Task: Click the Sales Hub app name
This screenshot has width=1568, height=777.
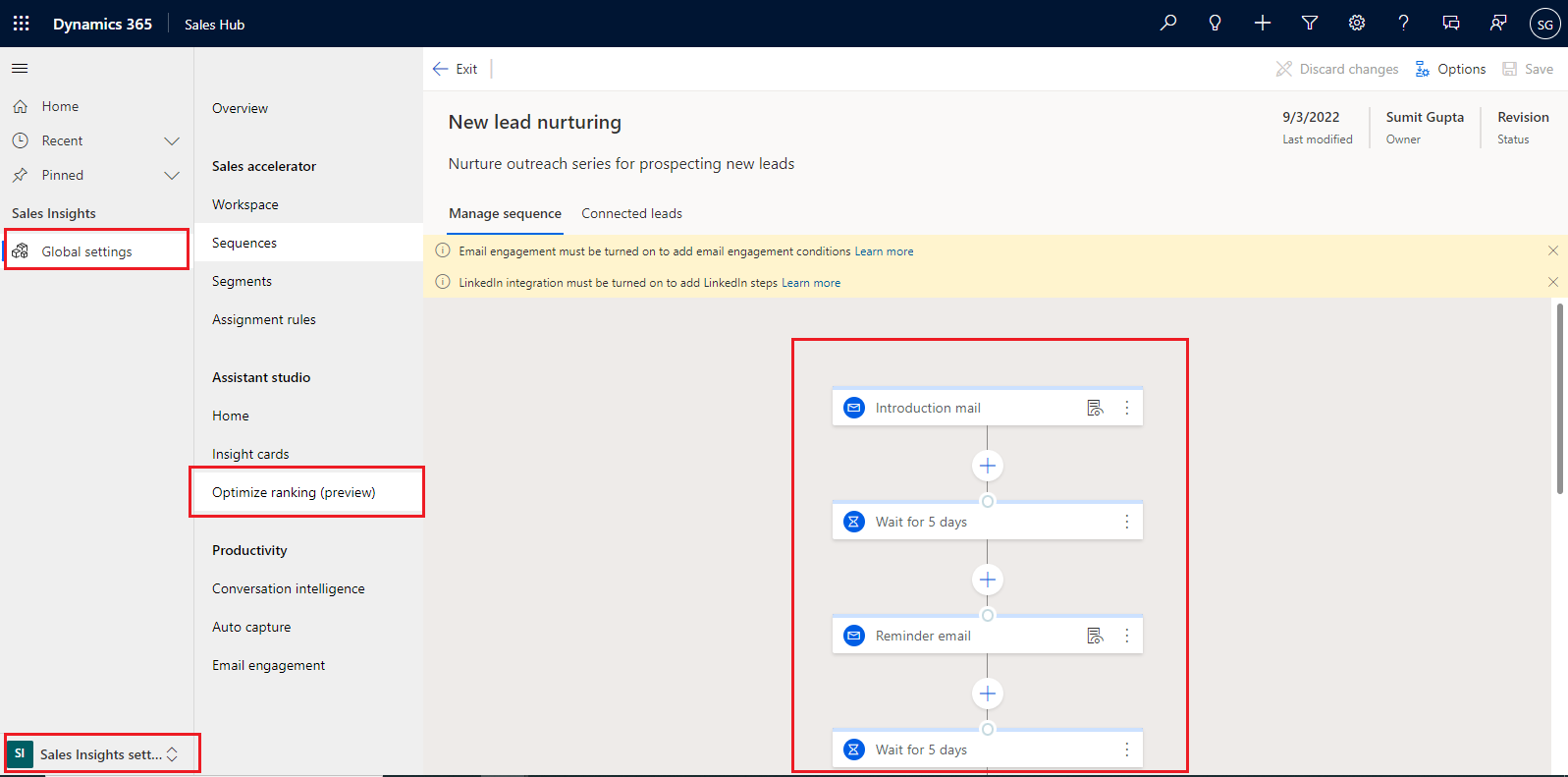Action: tap(214, 25)
